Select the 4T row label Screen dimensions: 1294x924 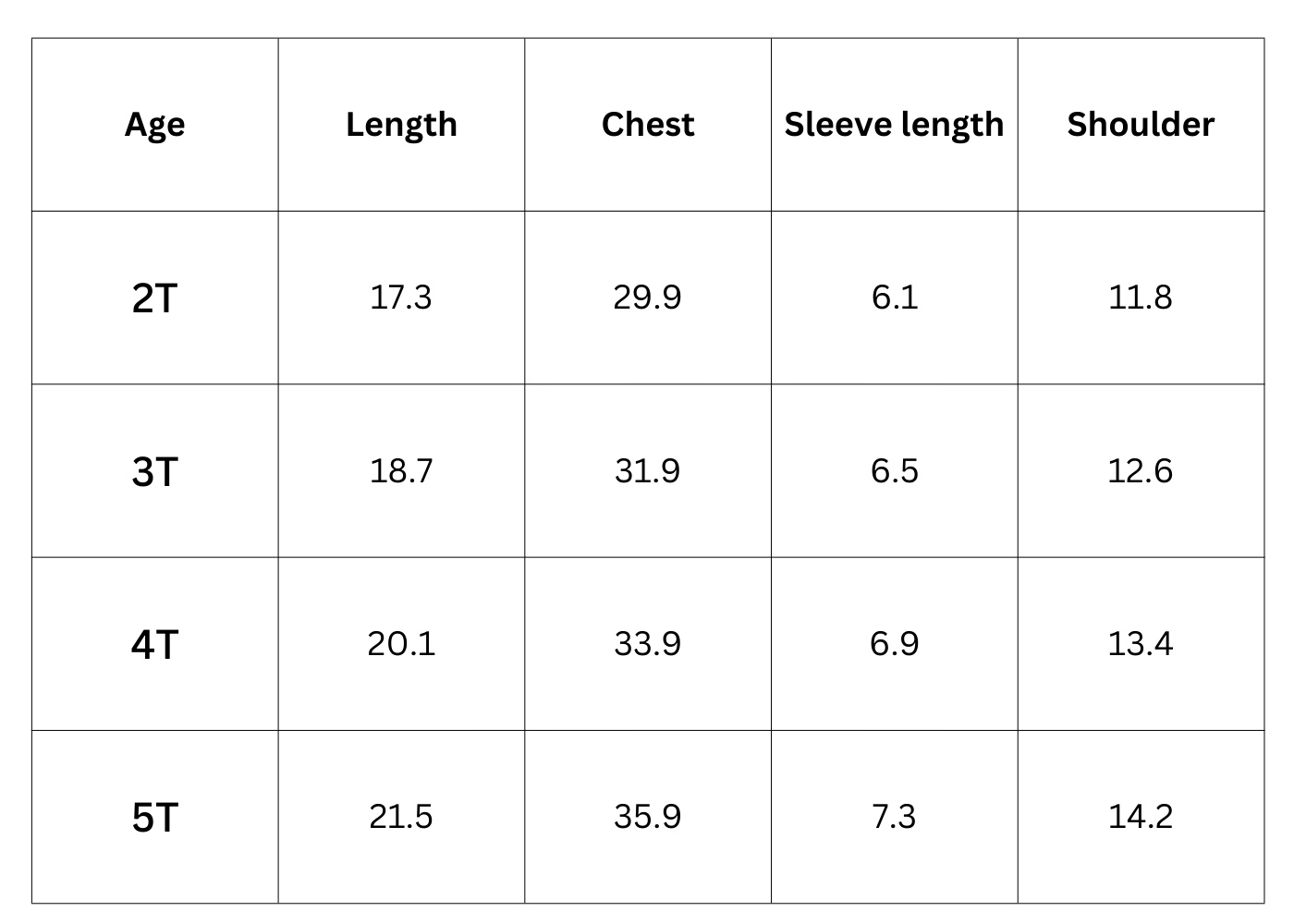(154, 644)
